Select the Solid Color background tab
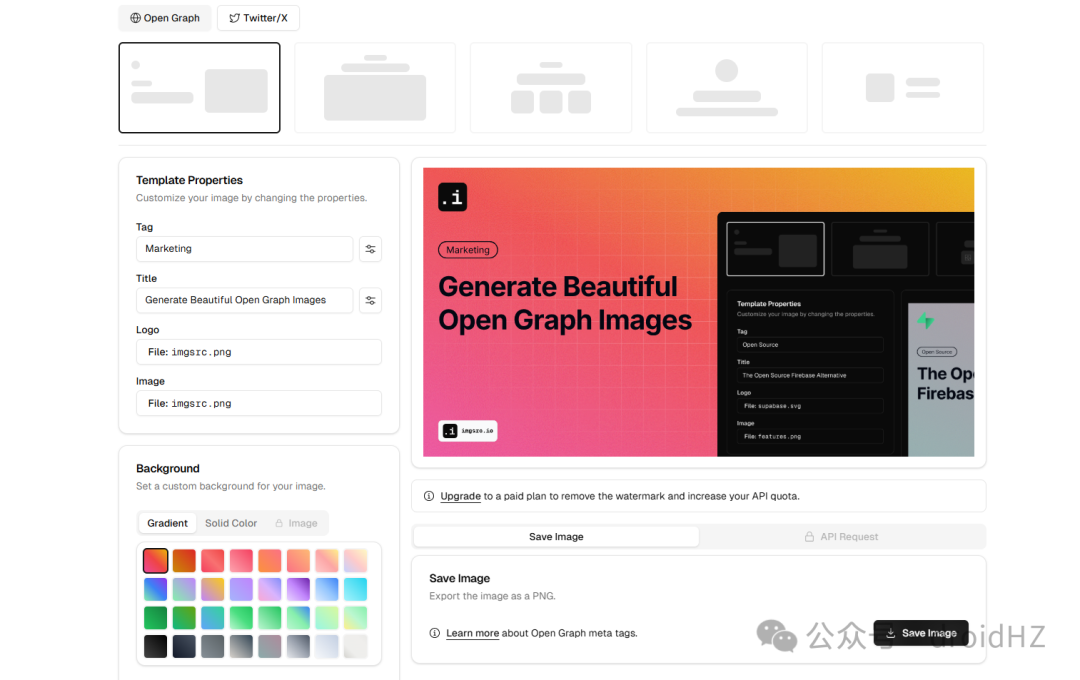This screenshot has width=1080, height=680. click(x=231, y=523)
